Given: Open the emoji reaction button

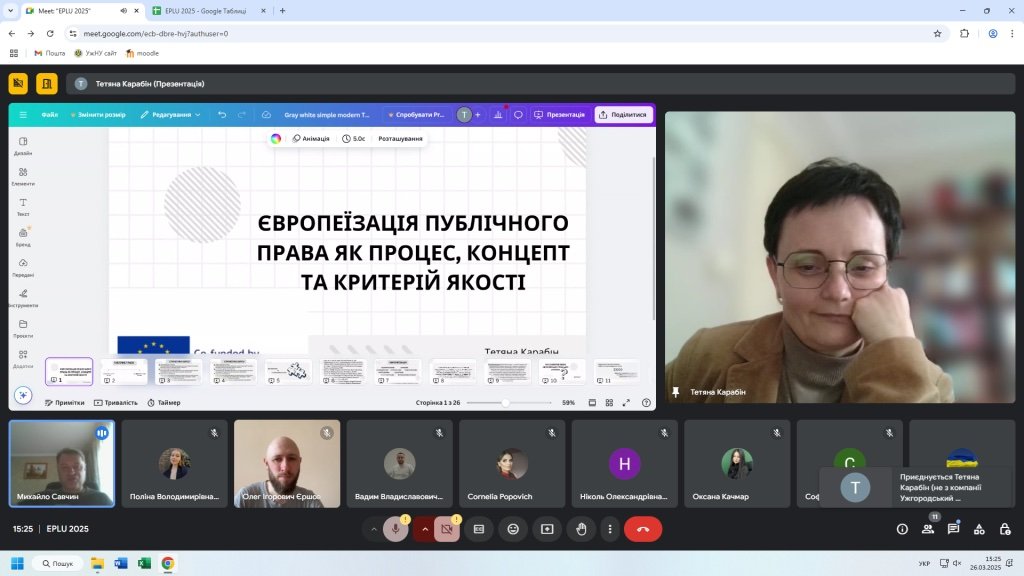Looking at the screenshot, I should [513, 529].
